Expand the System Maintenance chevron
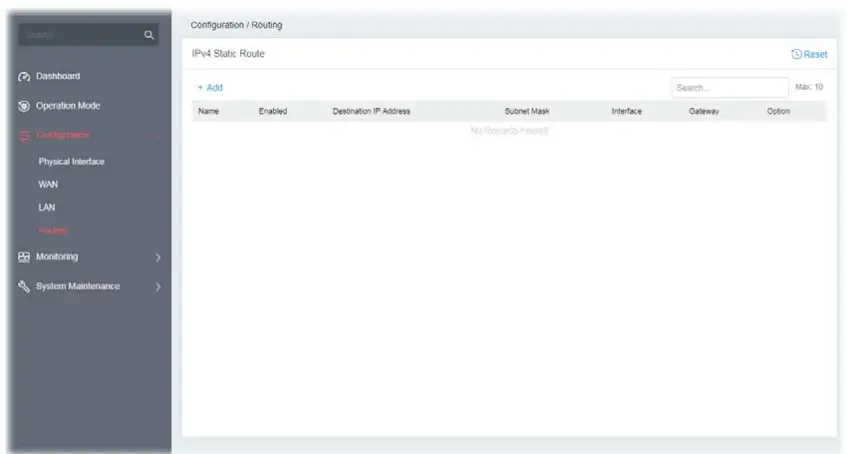Screen dimensions: 847x454 (158, 287)
